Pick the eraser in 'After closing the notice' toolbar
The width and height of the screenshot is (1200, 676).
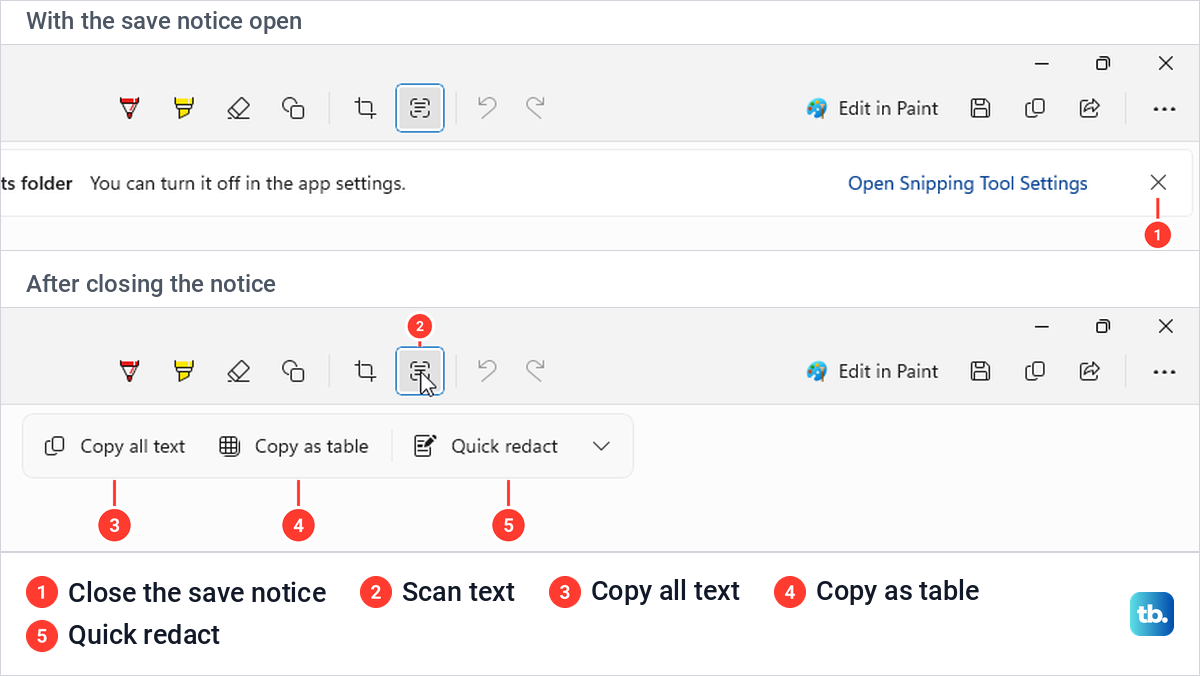(x=238, y=371)
